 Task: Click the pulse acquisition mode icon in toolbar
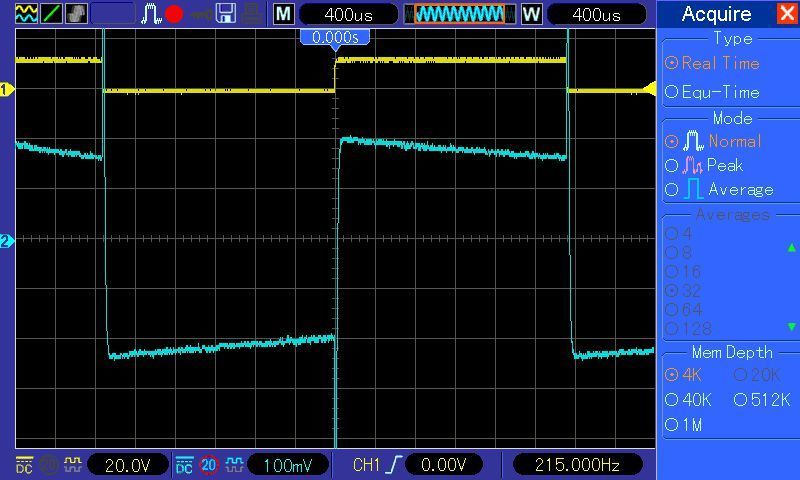click(x=151, y=14)
